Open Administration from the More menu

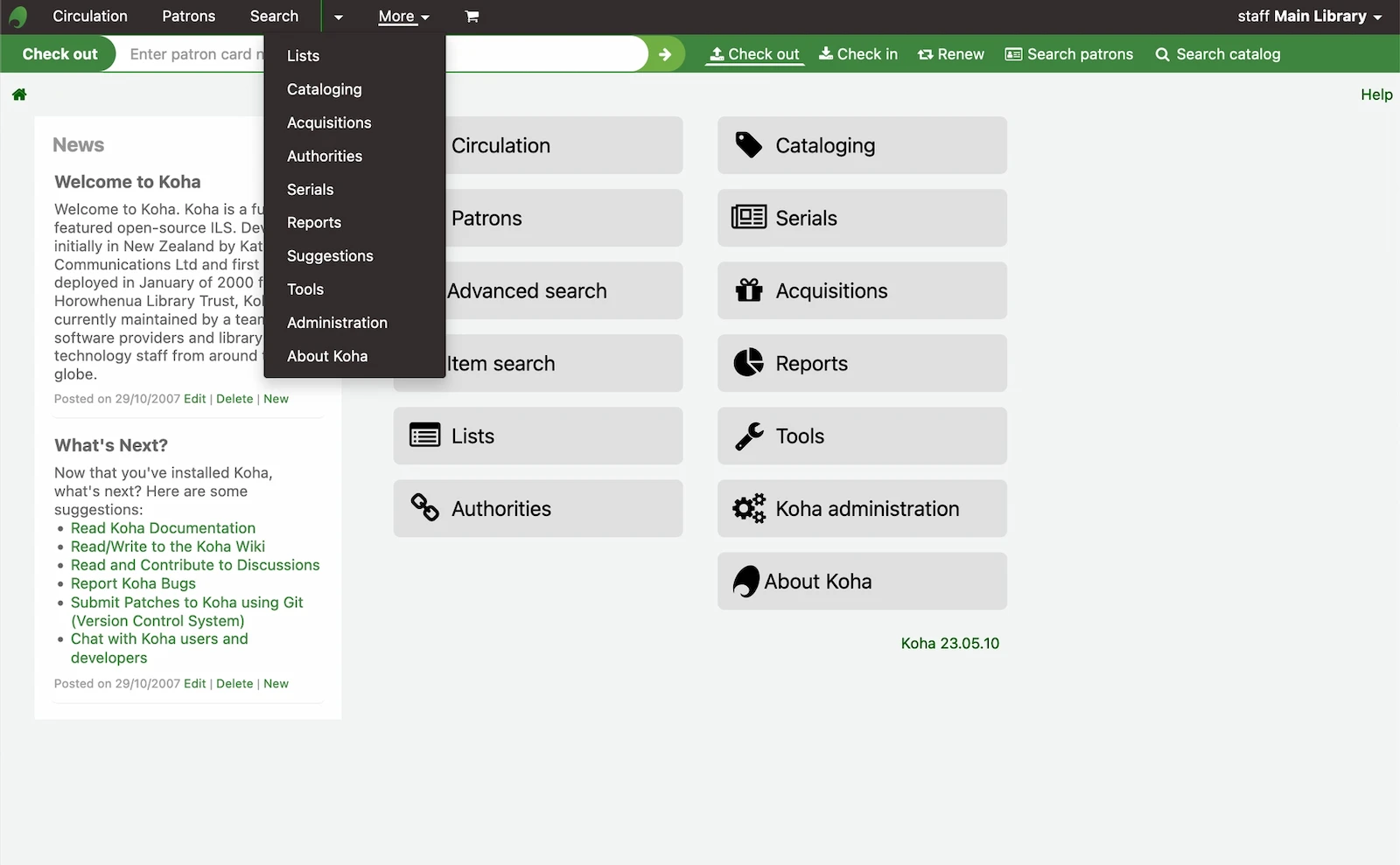coord(354,322)
